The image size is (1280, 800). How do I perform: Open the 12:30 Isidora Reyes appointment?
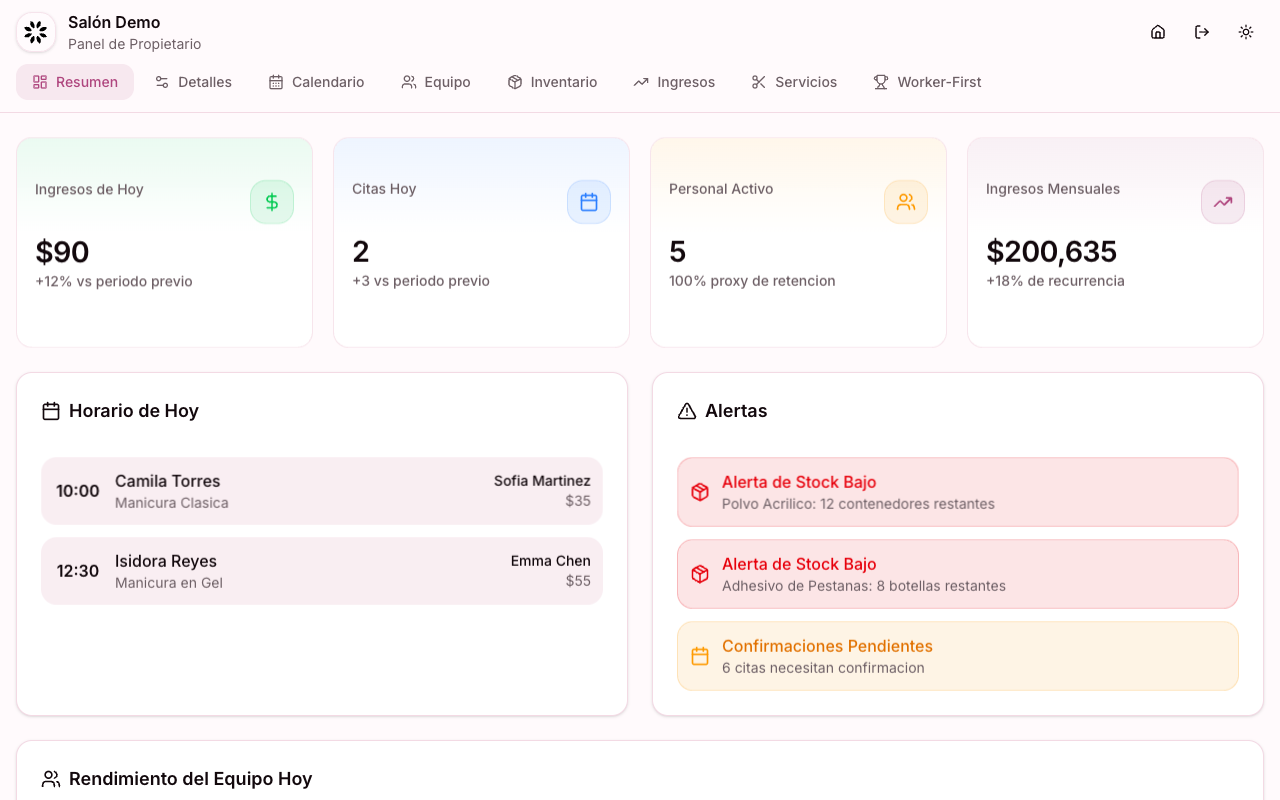click(322, 571)
